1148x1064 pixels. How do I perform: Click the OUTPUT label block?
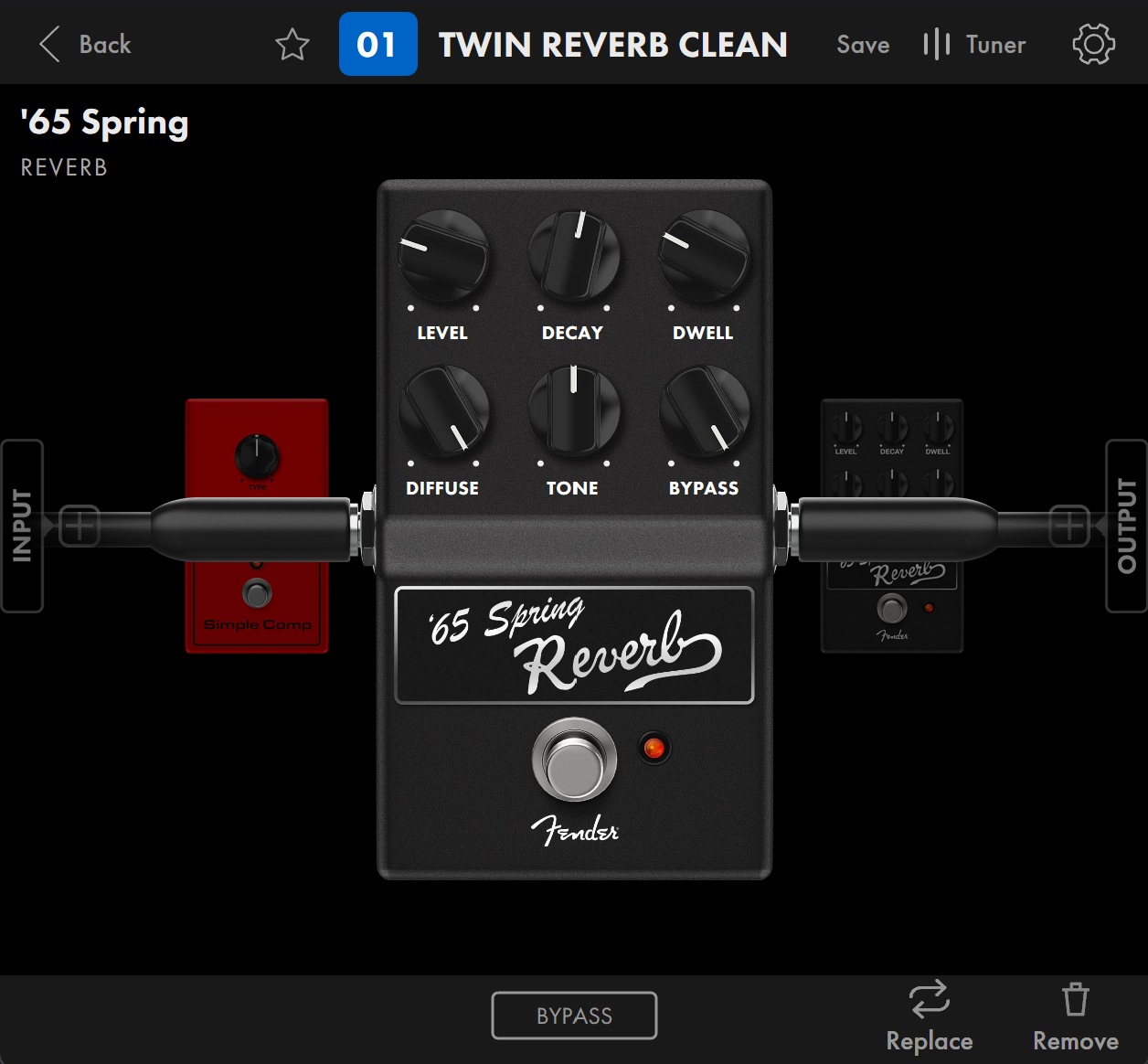[1126, 526]
